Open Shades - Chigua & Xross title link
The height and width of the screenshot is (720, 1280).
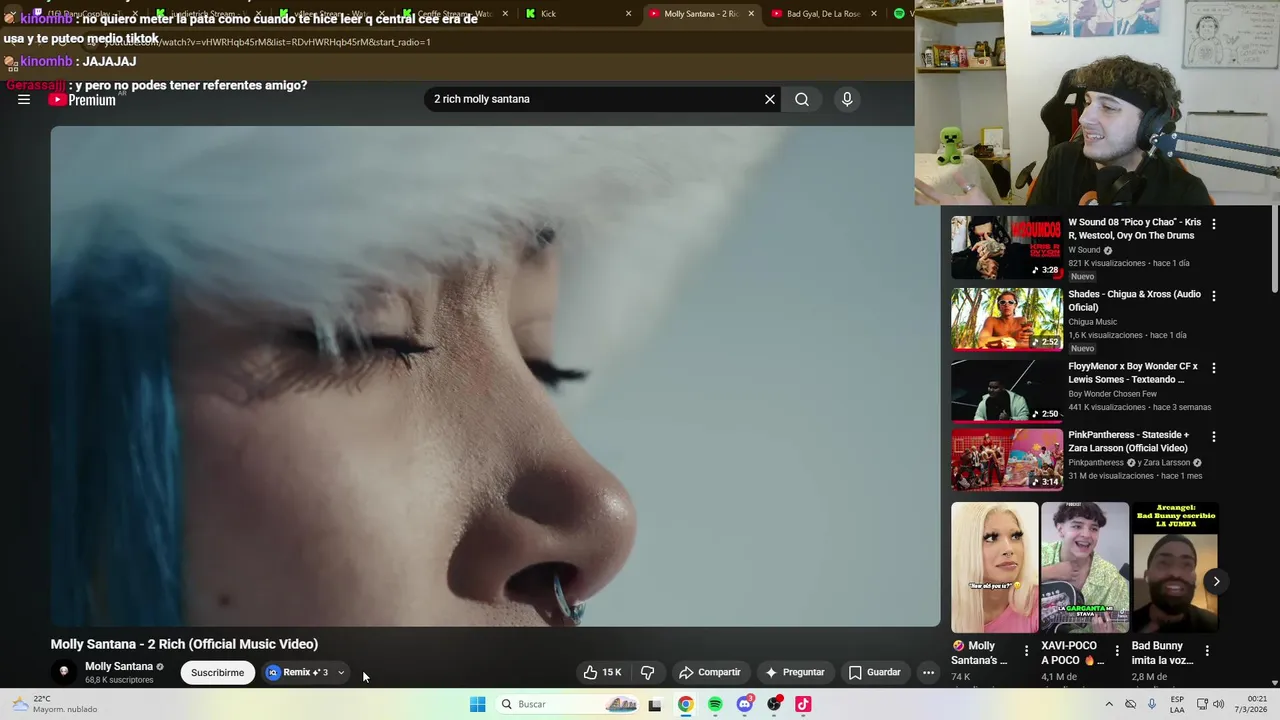[x=1135, y=301]
